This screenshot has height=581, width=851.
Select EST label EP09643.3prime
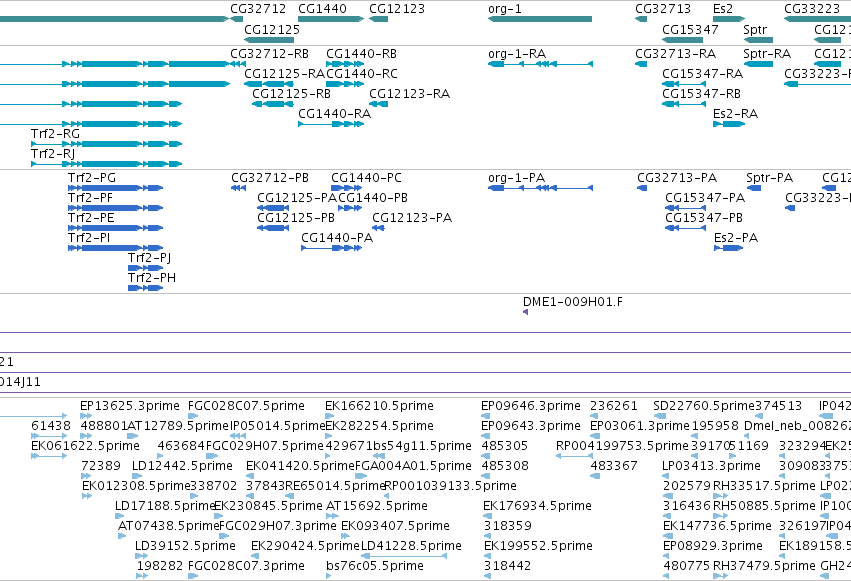(531, 426)
